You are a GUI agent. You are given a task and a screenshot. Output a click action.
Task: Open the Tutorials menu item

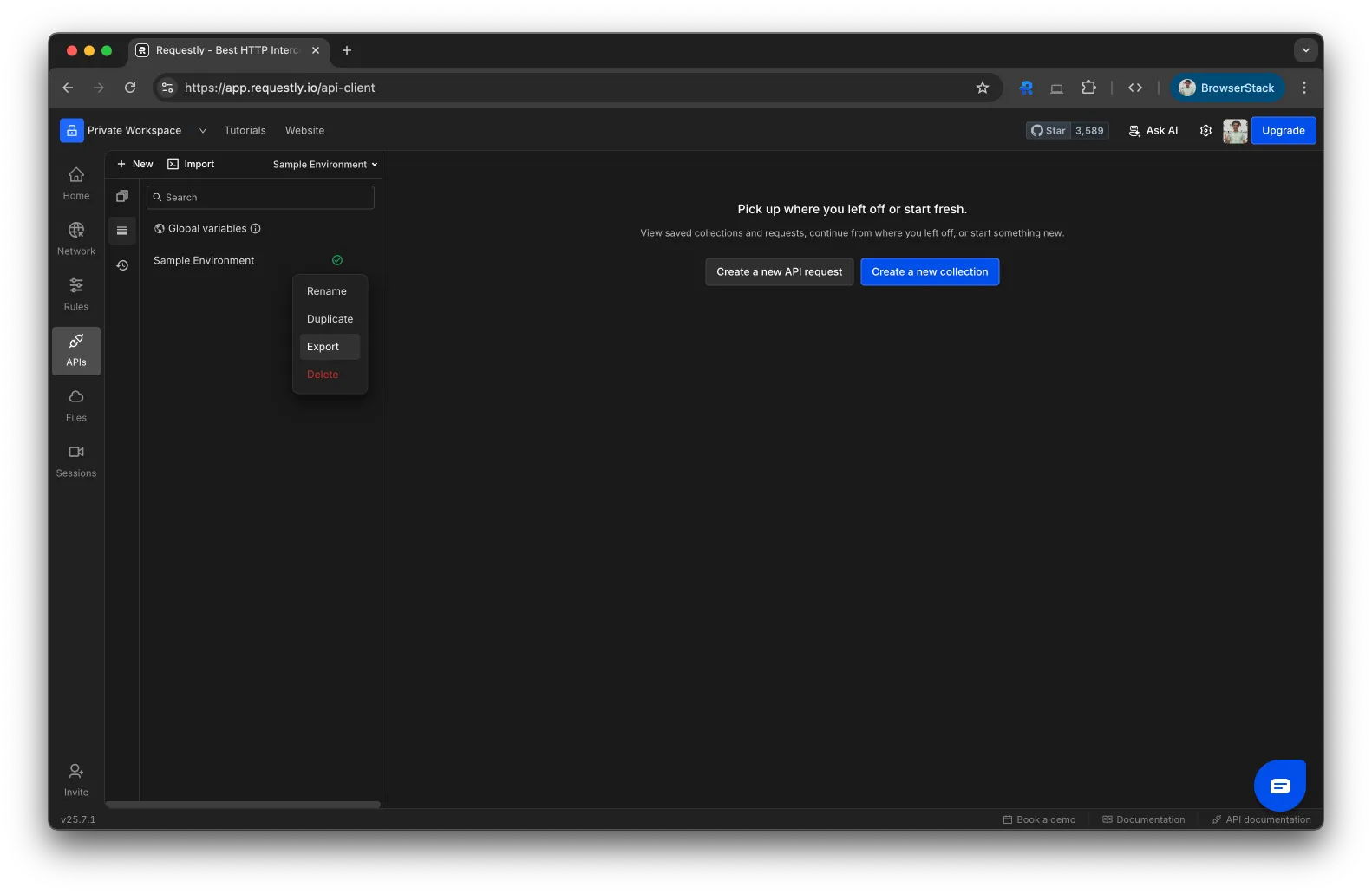pyautogui.click(x=245, y=131)
